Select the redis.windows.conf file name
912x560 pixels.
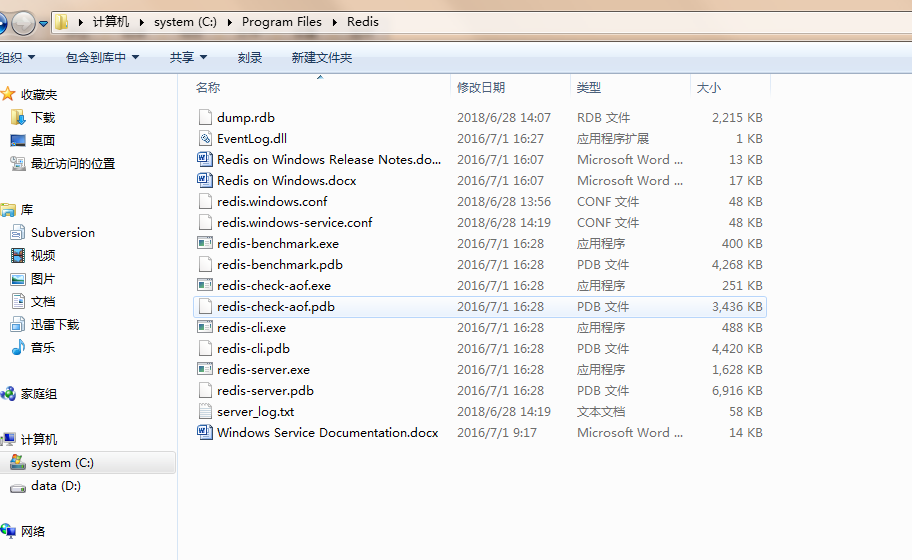[272, 202]
